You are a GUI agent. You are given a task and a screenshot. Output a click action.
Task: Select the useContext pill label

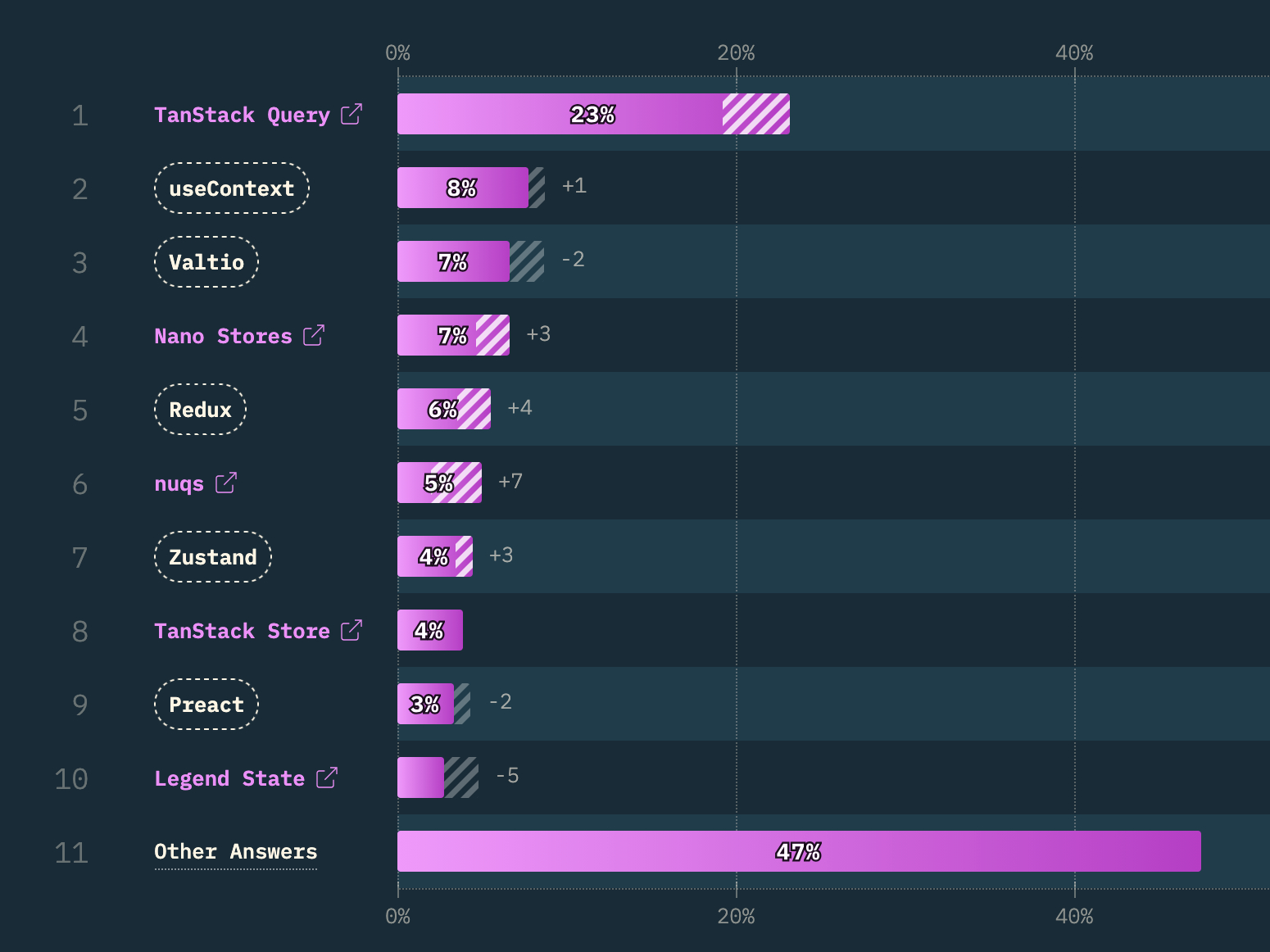232,188
